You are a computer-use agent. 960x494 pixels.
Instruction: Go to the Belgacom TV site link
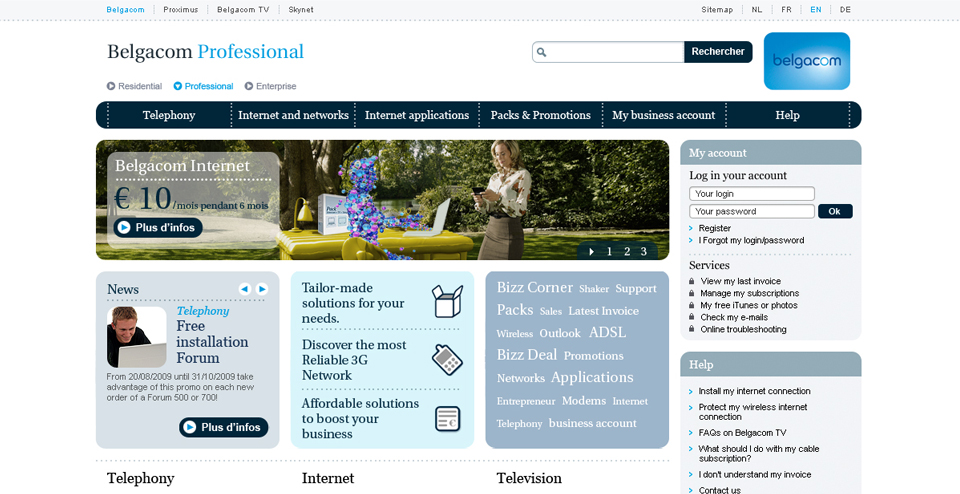pyautogui.click(x=243, y=10)
